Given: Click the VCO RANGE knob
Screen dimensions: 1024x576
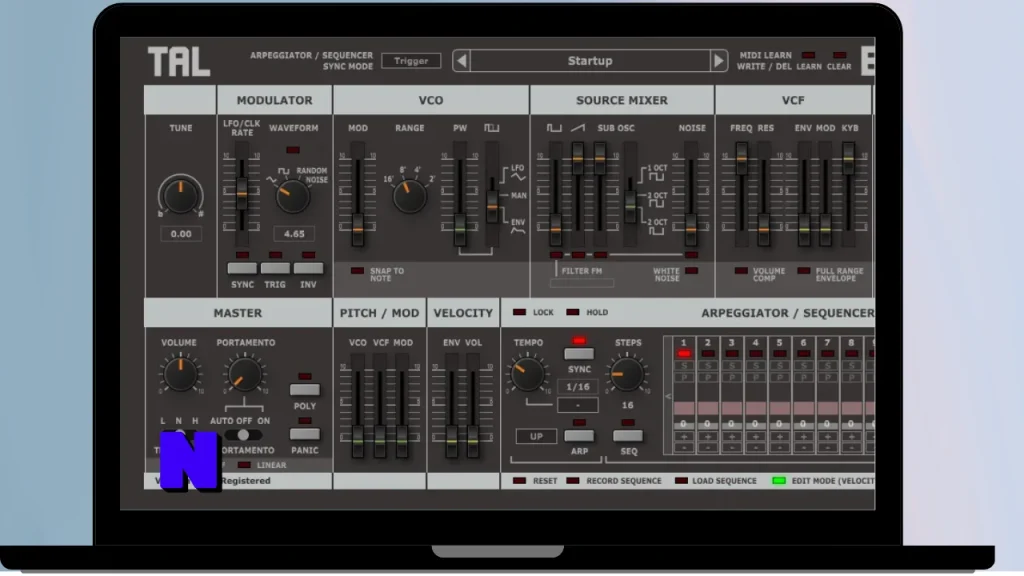Looking at the screenshot, I should (x=409, y=196).
